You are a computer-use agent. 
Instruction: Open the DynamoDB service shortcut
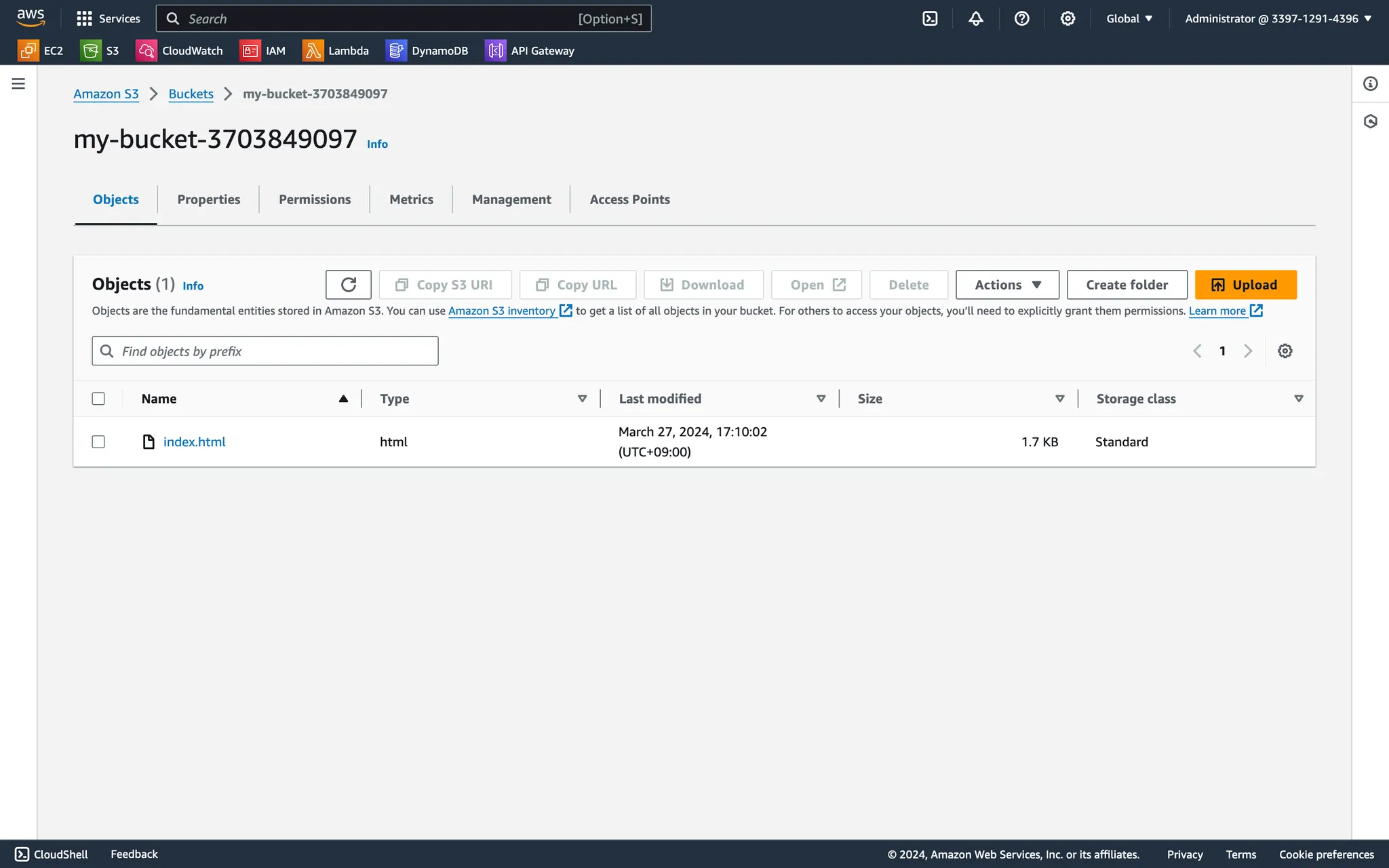427,51
